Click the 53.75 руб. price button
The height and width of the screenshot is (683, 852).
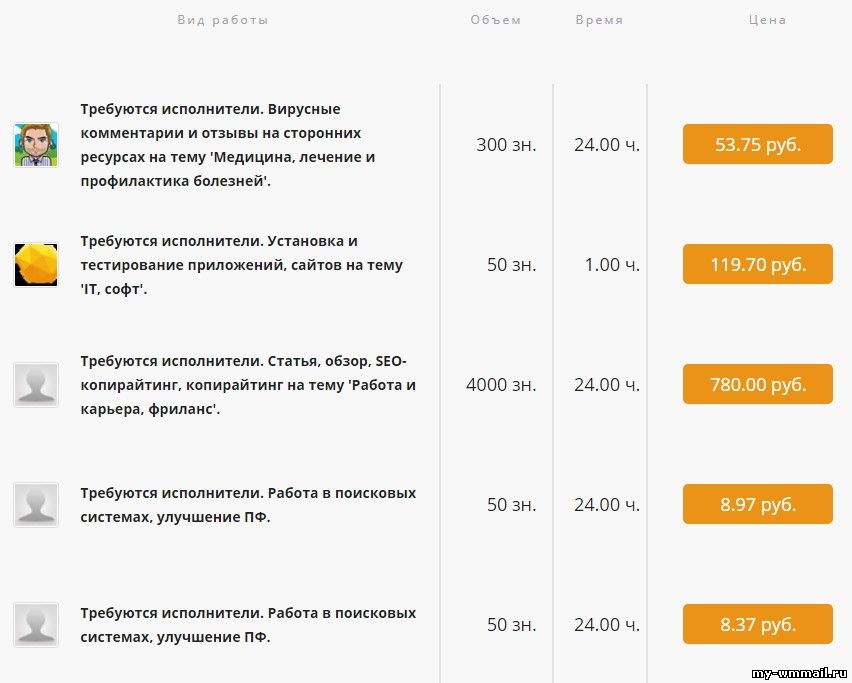coord(757,144)
